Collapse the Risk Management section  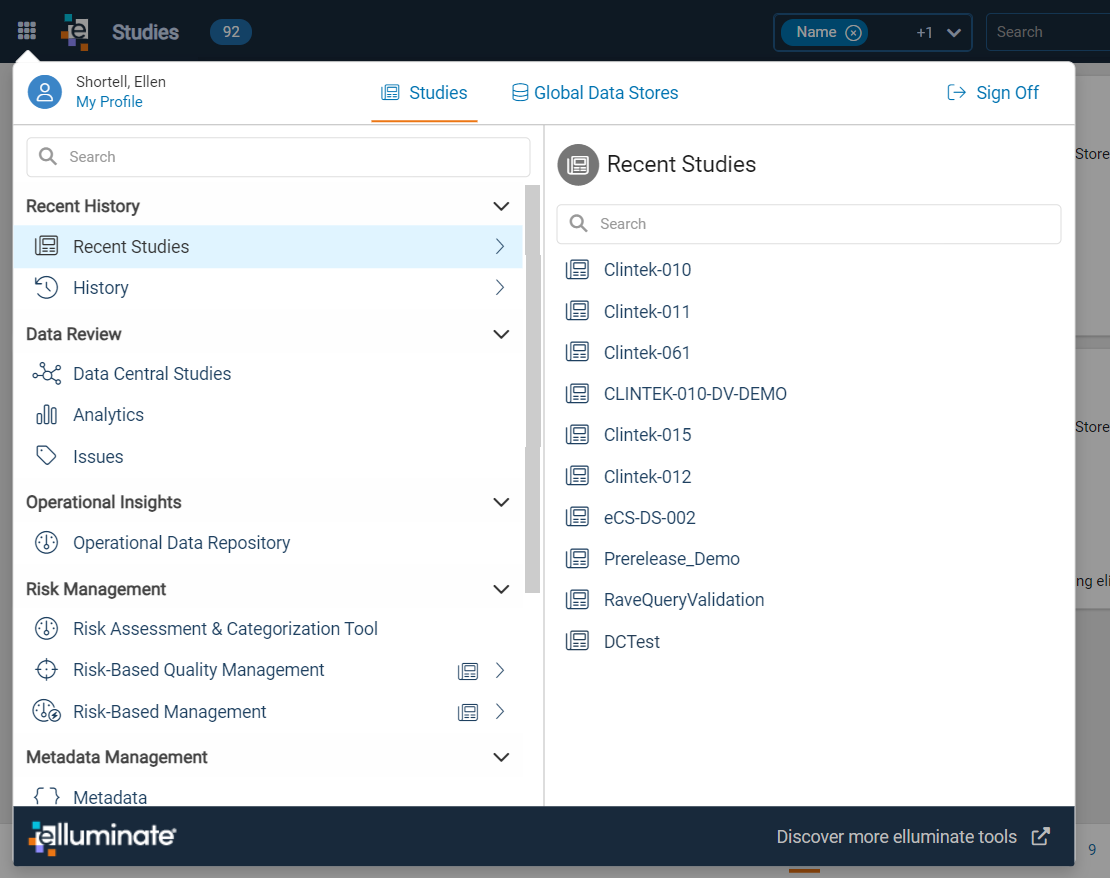click(500, 589)
